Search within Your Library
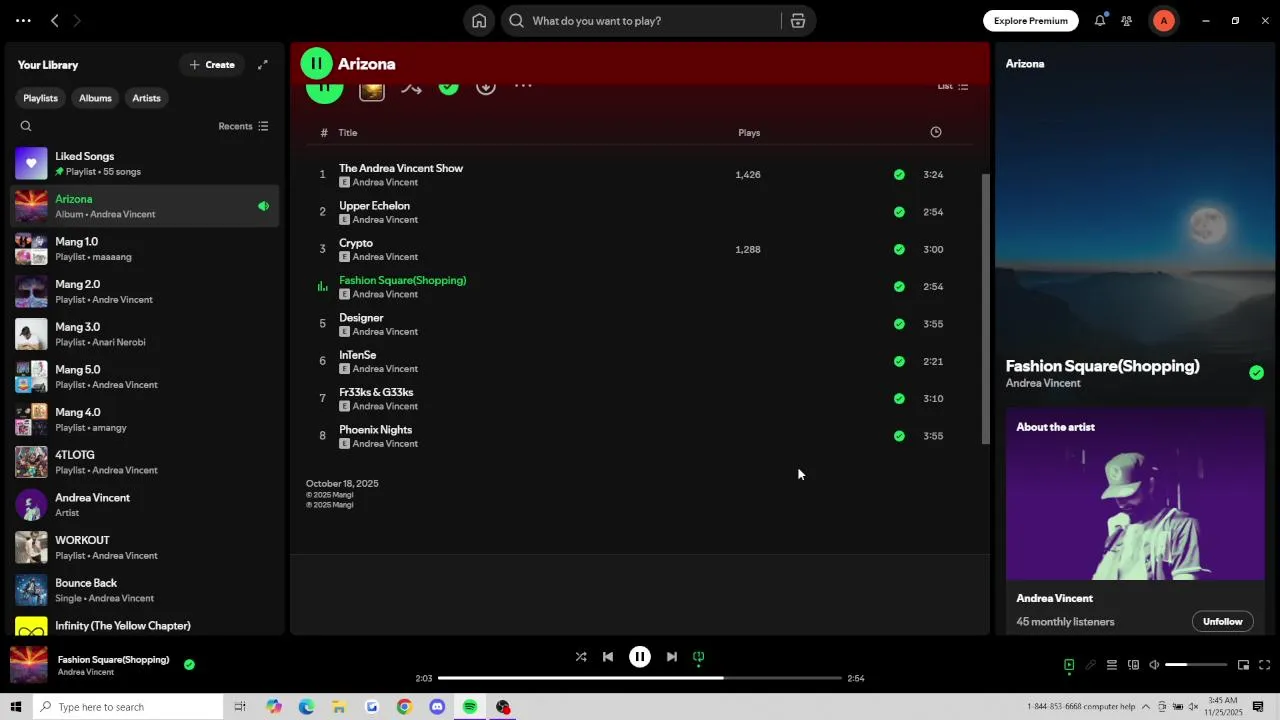 pyautogui.click(x=26, y=126)
